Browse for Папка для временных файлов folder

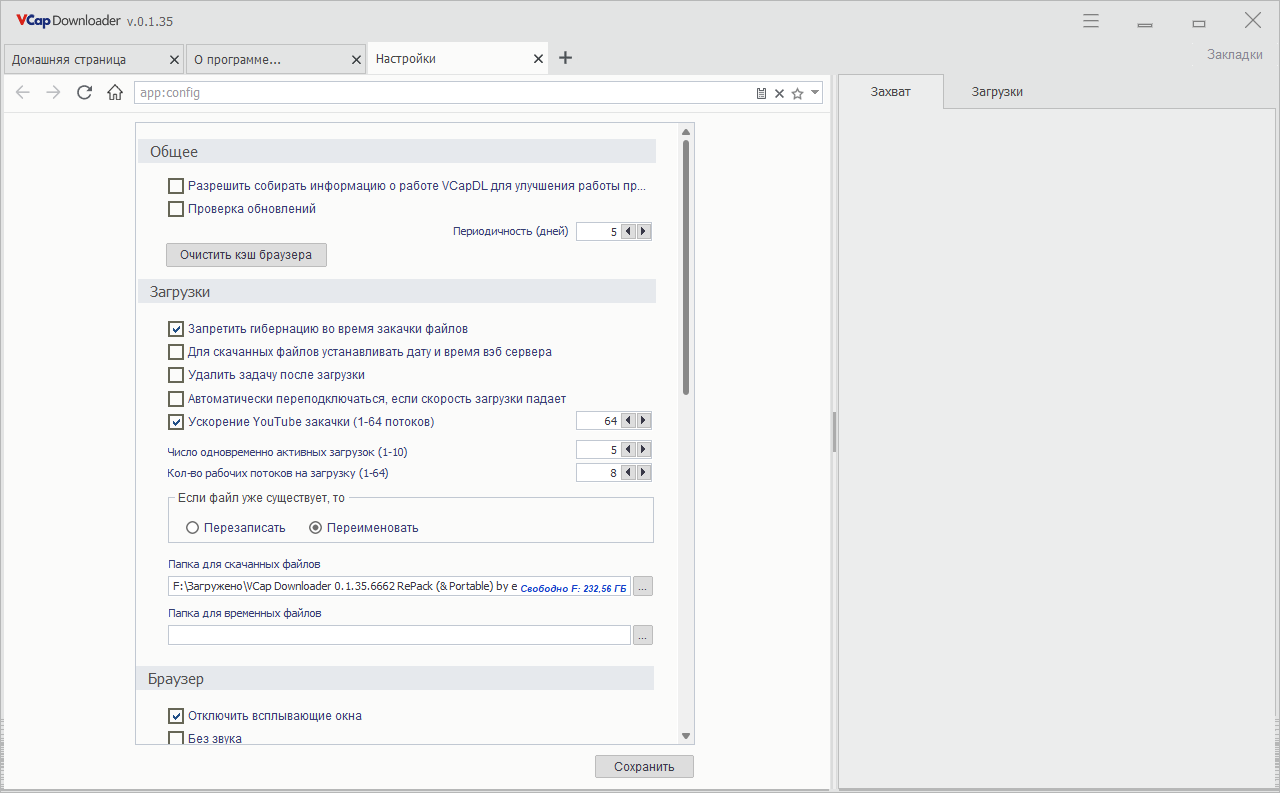click(x=643, y=635)
